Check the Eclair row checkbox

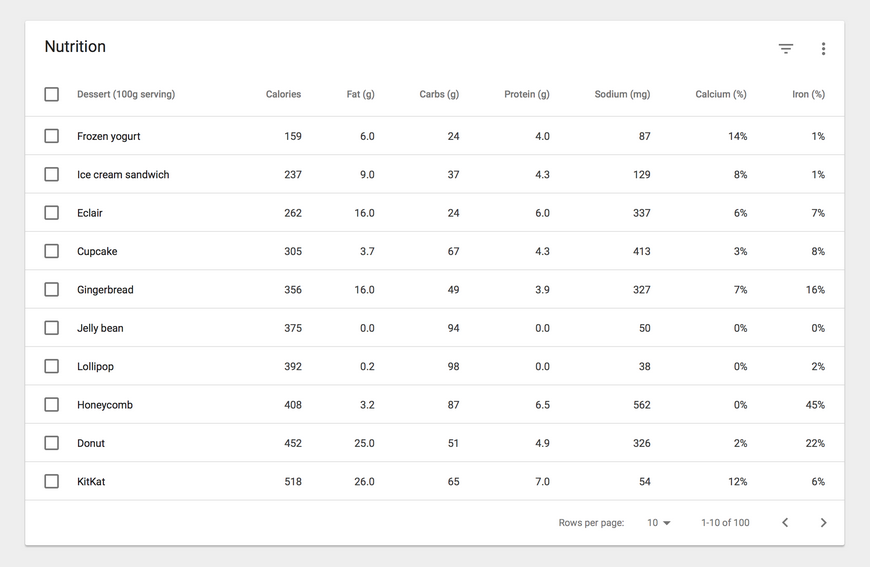tap(52, 212)
